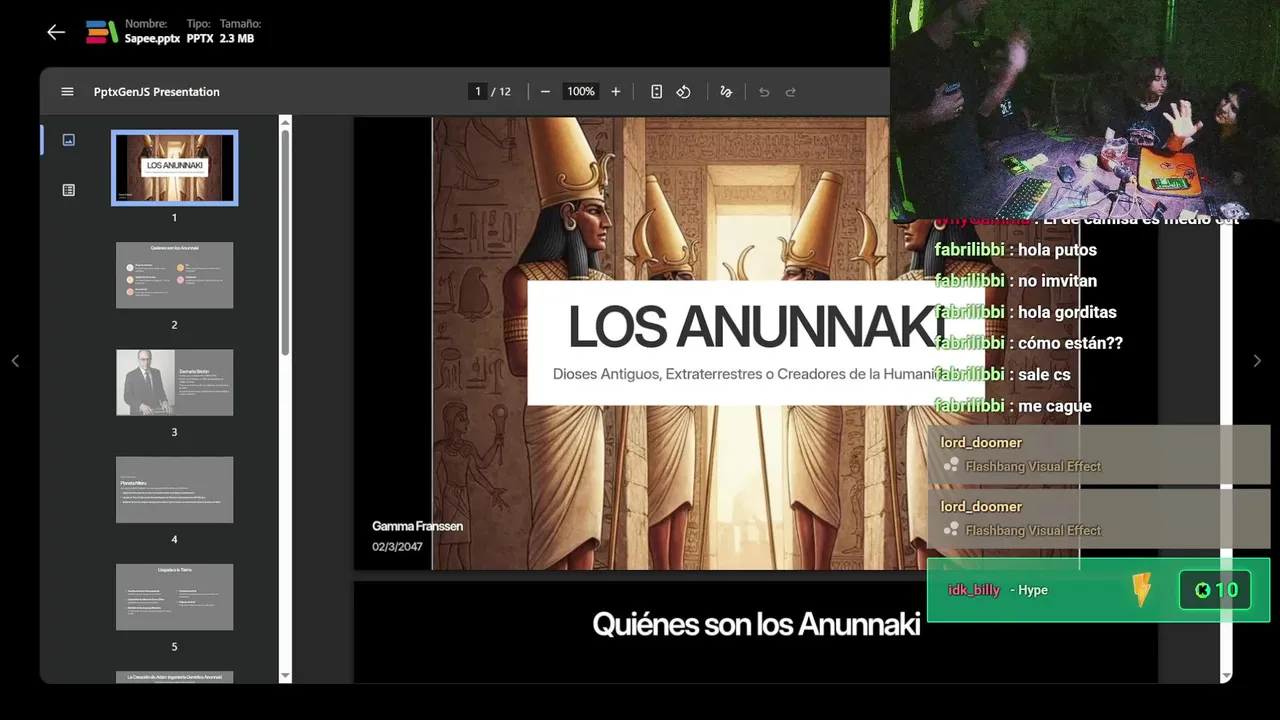Zoom in with the plus button
Image resolution: width=1280 pixels, height=720 pixels.
pyautogui.click(x=615, y=92)
